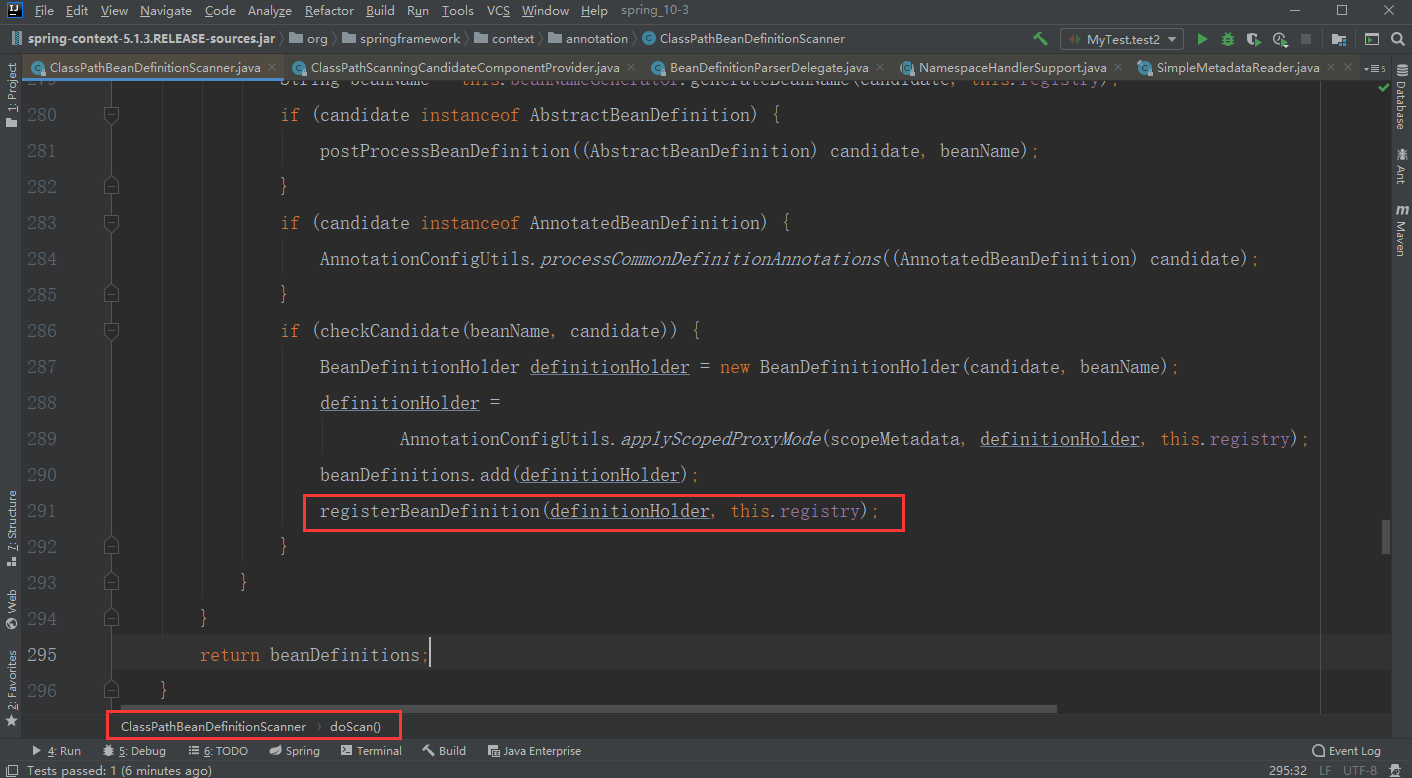Viewport: 1412px width, 778px height.
Task: Click the annotation breadcrumb folder
Action: (x=588, y=39)
